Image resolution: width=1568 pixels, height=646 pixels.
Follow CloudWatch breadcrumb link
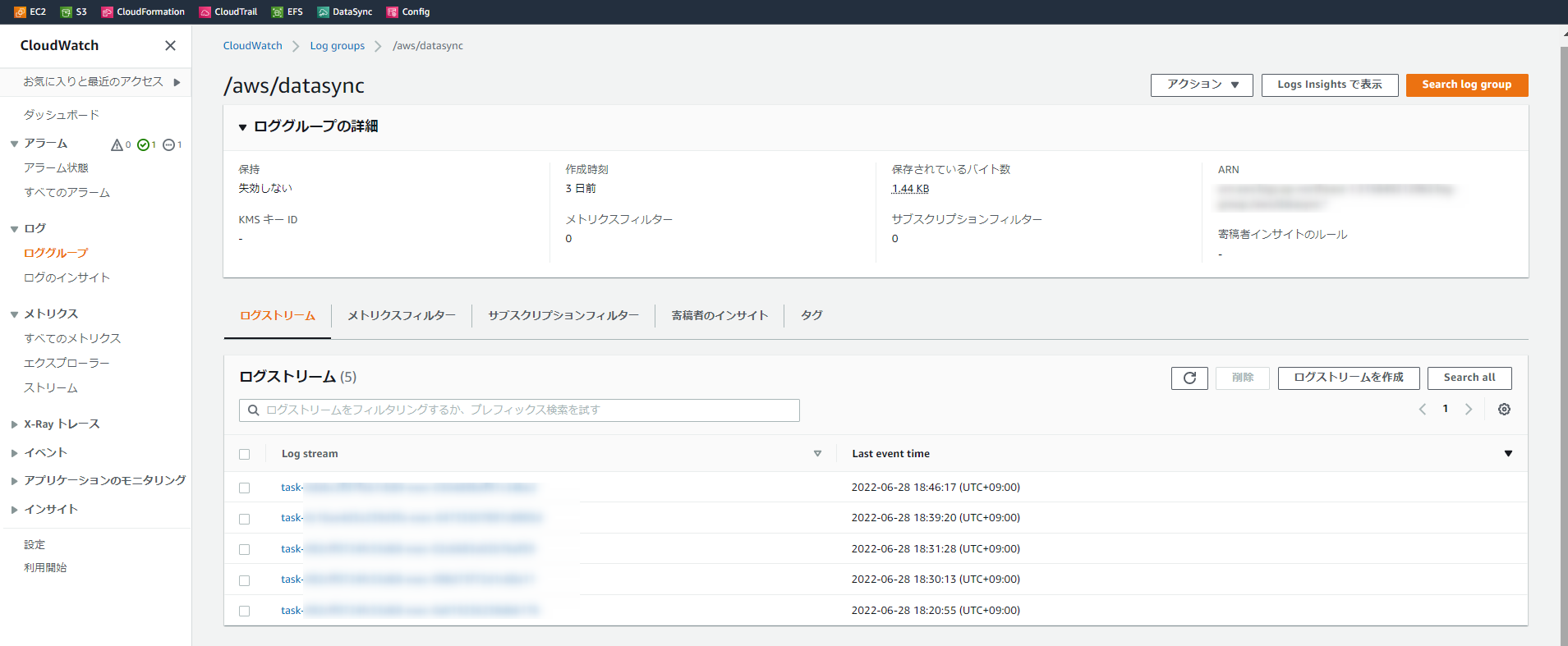[x=253, y=46]
